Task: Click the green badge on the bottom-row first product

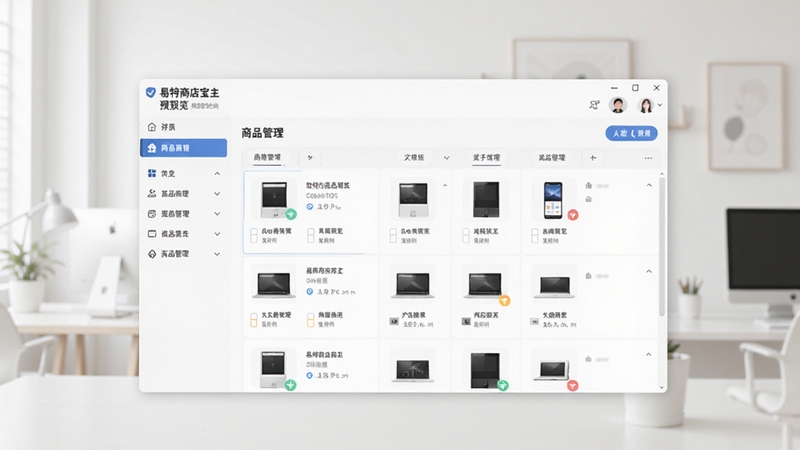Action: point(290,385)
